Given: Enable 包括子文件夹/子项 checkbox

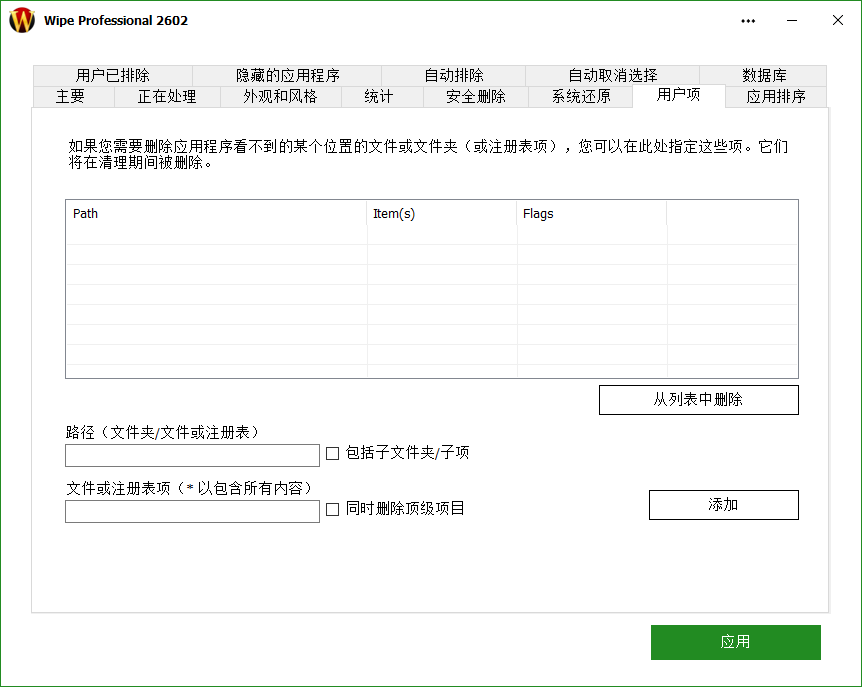Looking at the screenshot, I should (x=332, y=454).
